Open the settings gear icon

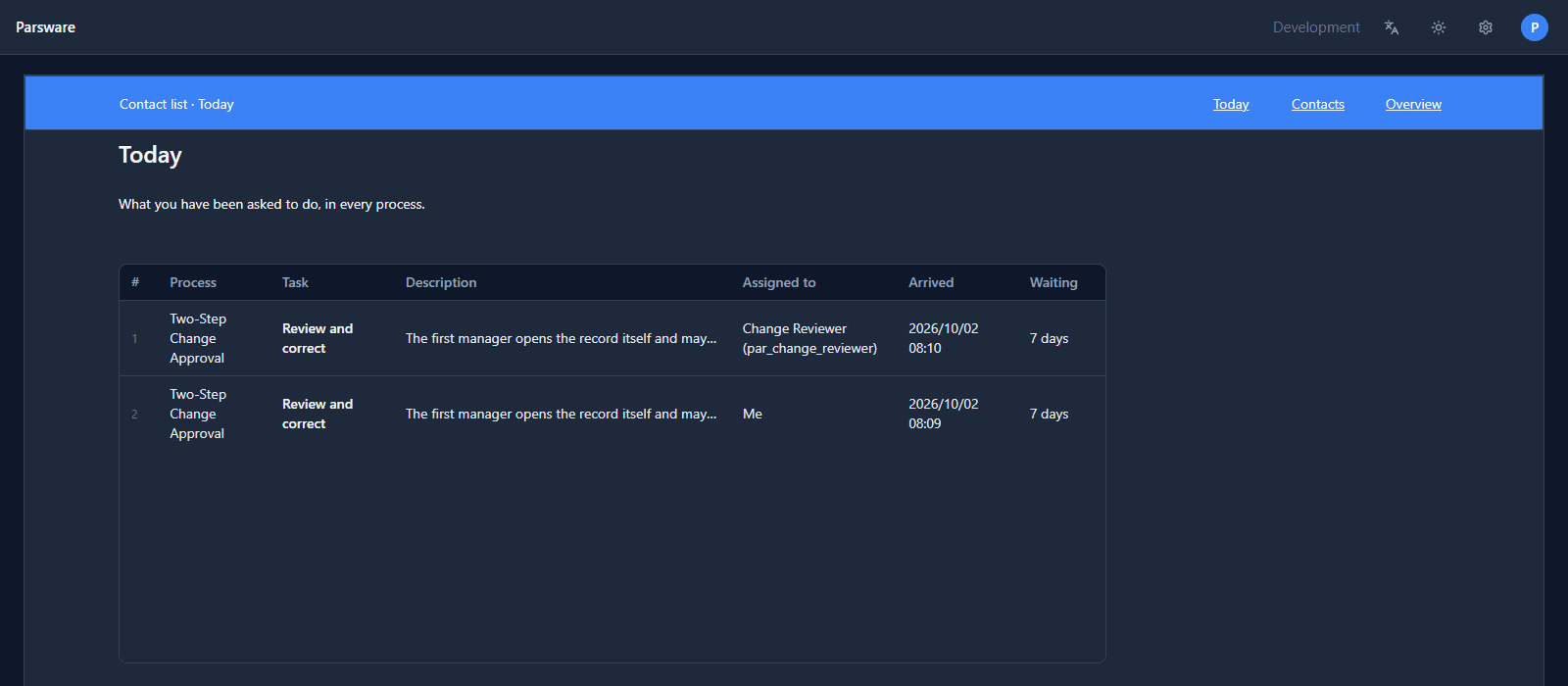[1486, 27]
